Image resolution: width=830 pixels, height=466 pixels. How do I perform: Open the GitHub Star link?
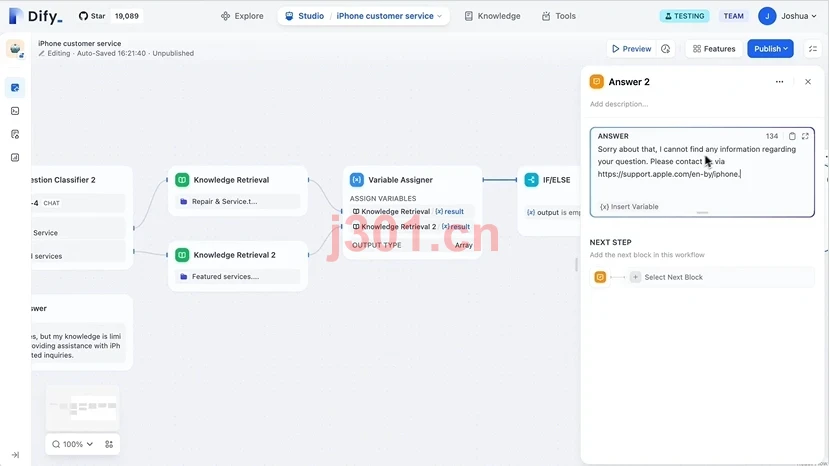tap(92, 16)
